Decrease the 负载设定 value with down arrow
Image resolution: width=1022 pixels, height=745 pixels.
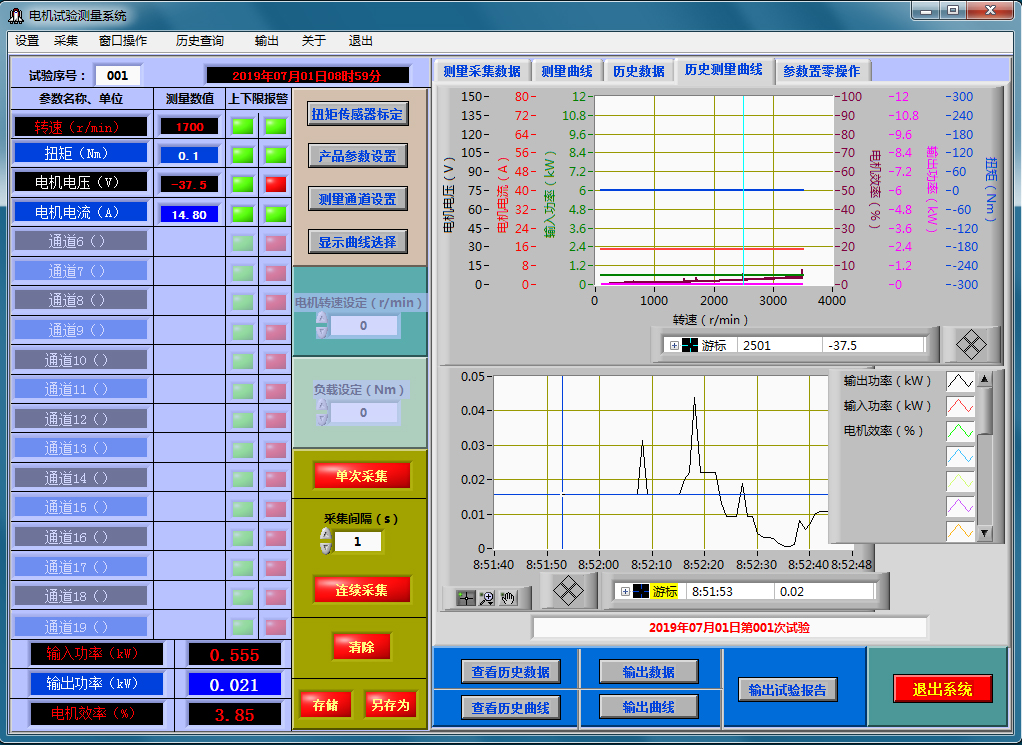[322, 419]
